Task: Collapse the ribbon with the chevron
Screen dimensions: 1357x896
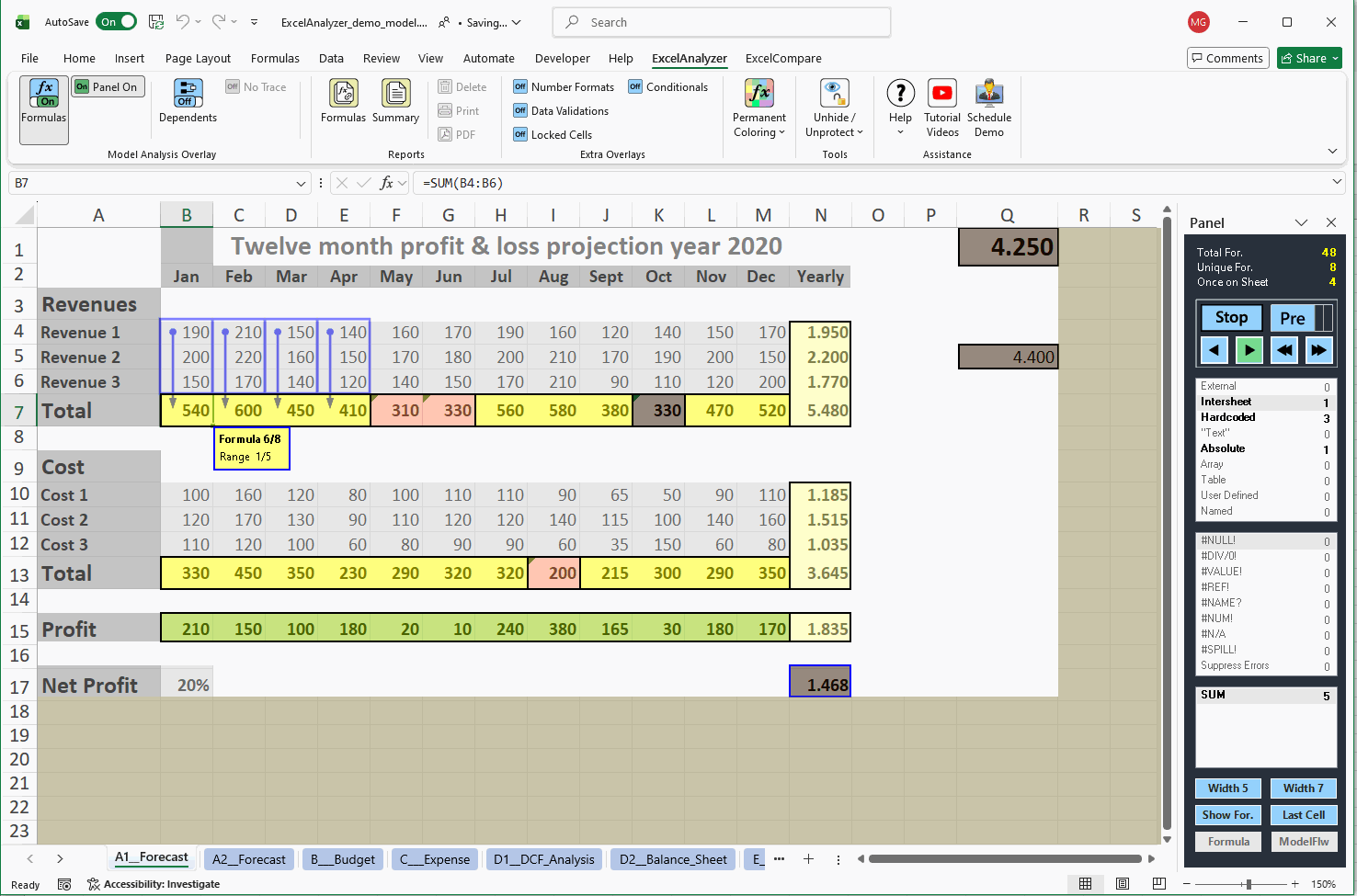Action: pos(1332,151)
